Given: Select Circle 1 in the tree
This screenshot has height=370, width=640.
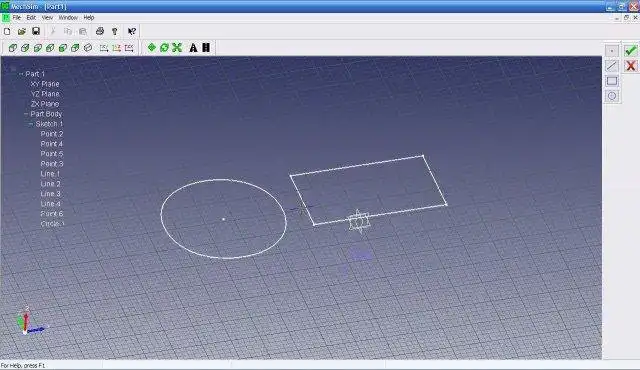Looking at the screenshot, I should point(53,224).
